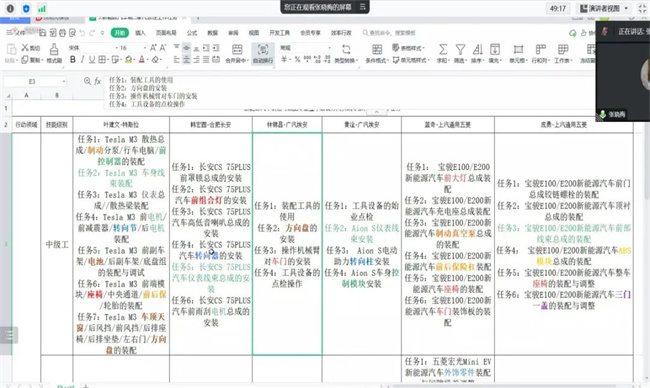Click the Merge and Center icon
Image resolution: width=650 pixels, height=388 pixels.
point(237,49)
